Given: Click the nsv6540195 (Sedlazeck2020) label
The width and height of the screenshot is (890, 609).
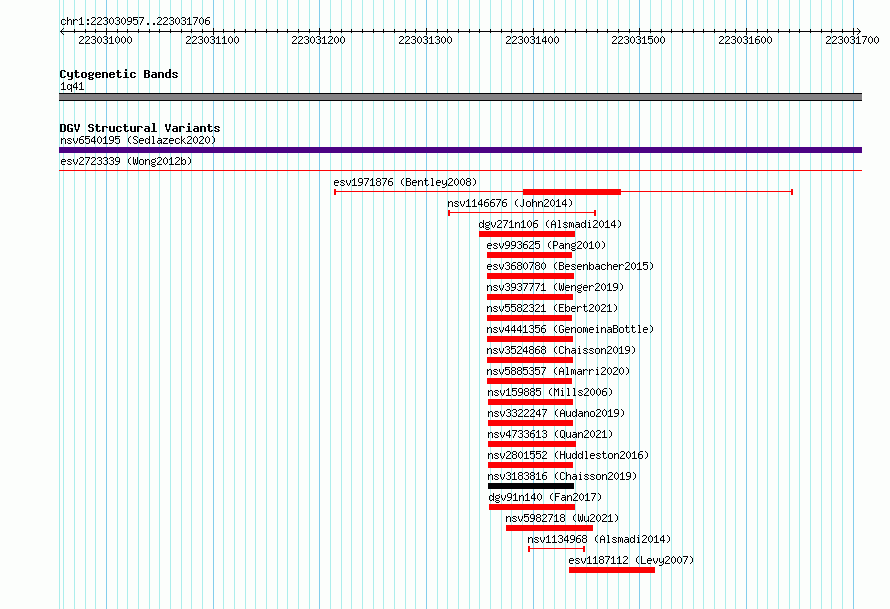Looking at the screenshot, I should point(138,140).
